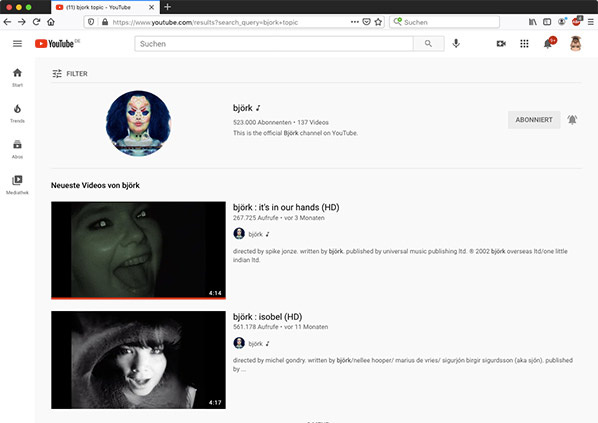Toggle Firefox sidebar view icon
This screenshot has height=423, width=598.
pos(547,22)
